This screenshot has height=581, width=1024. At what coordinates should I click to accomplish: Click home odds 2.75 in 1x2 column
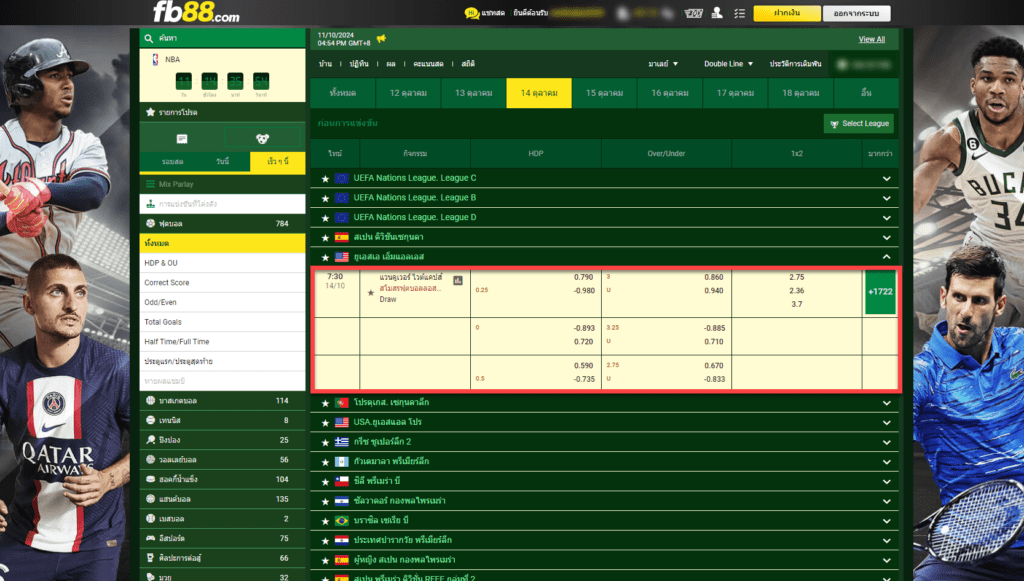797,277
